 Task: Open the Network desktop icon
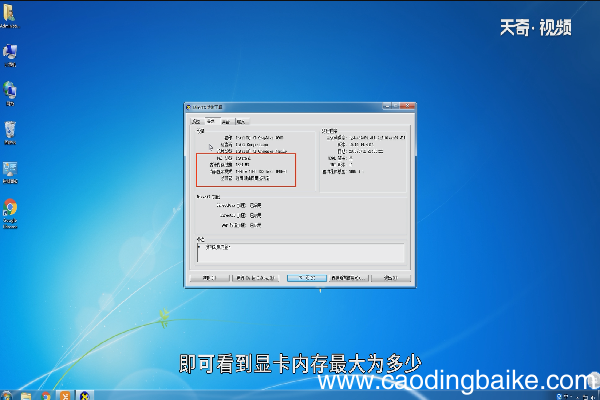10,94
